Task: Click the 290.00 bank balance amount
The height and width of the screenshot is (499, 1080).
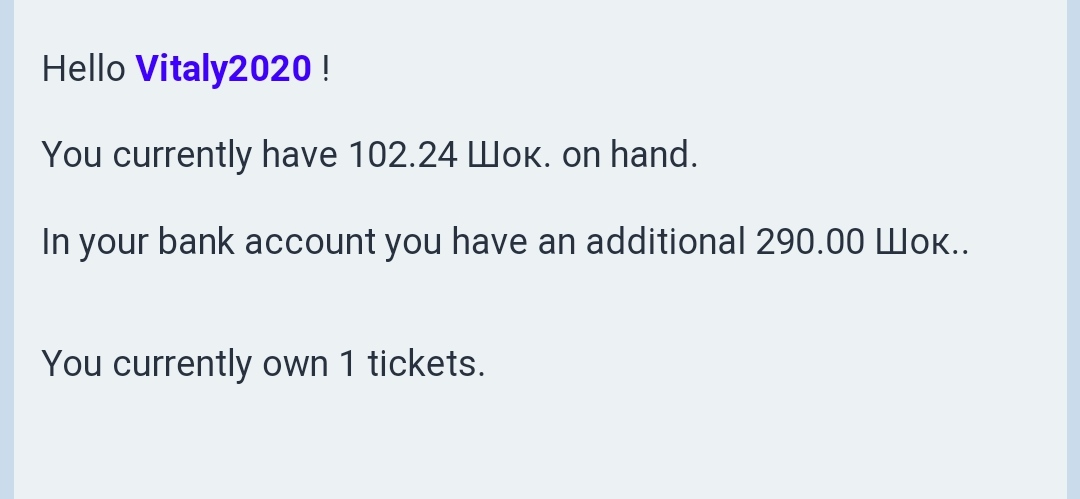Action: pos(810,242)
